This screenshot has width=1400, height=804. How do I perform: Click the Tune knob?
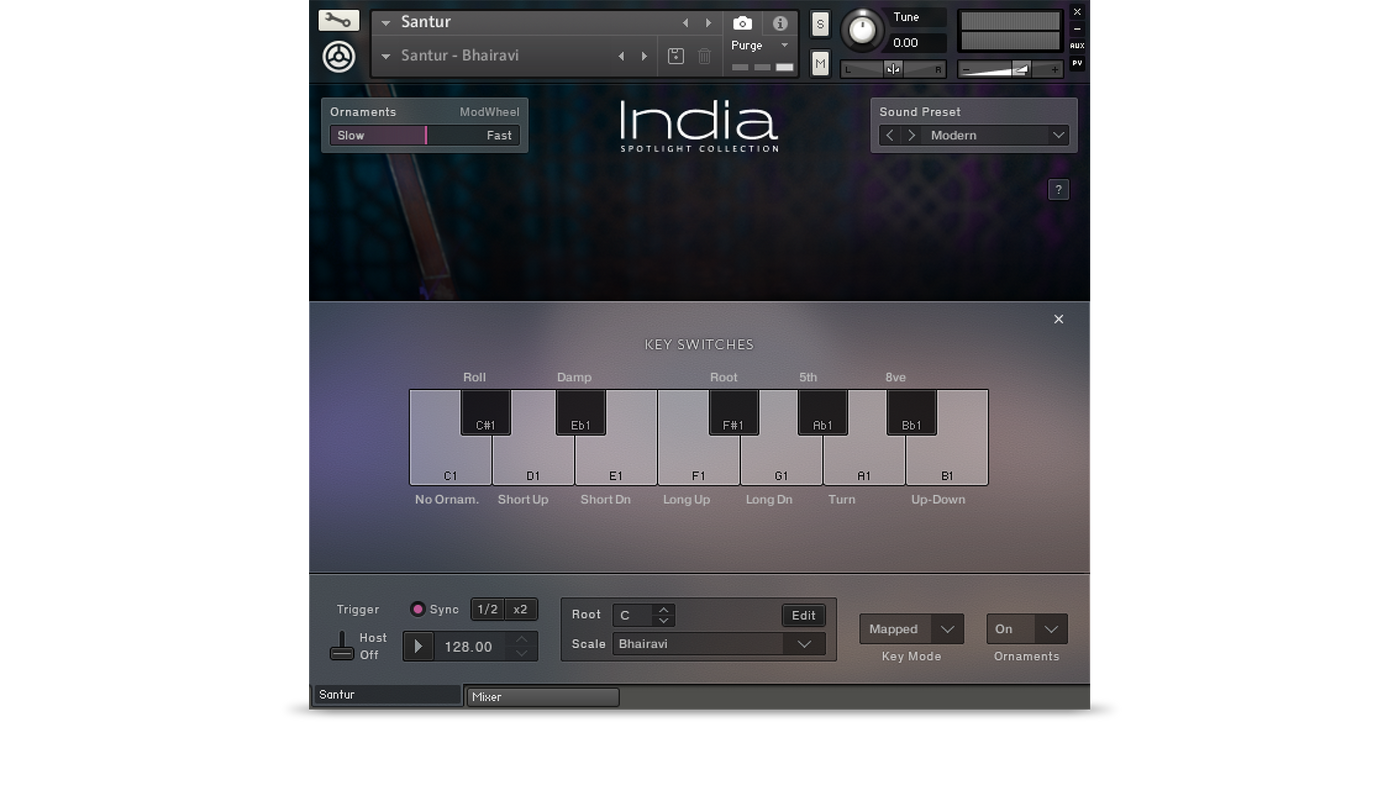861,30
